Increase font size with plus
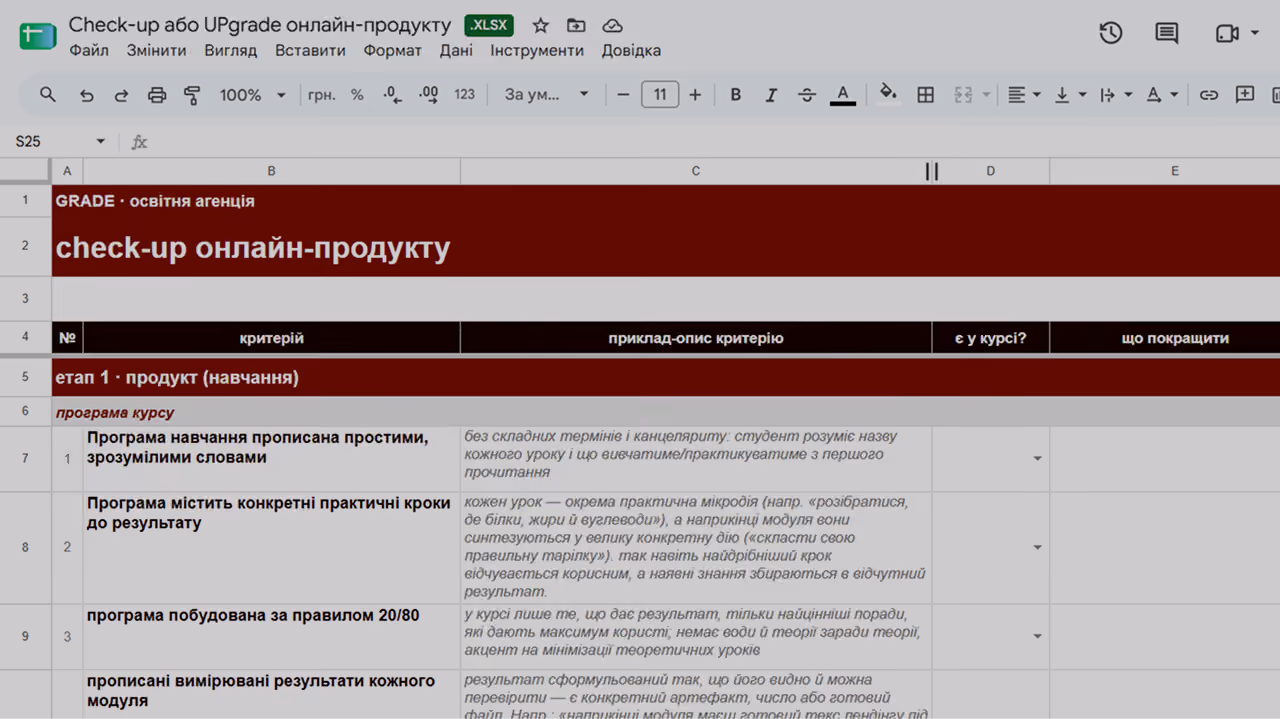 coord(695,95)
